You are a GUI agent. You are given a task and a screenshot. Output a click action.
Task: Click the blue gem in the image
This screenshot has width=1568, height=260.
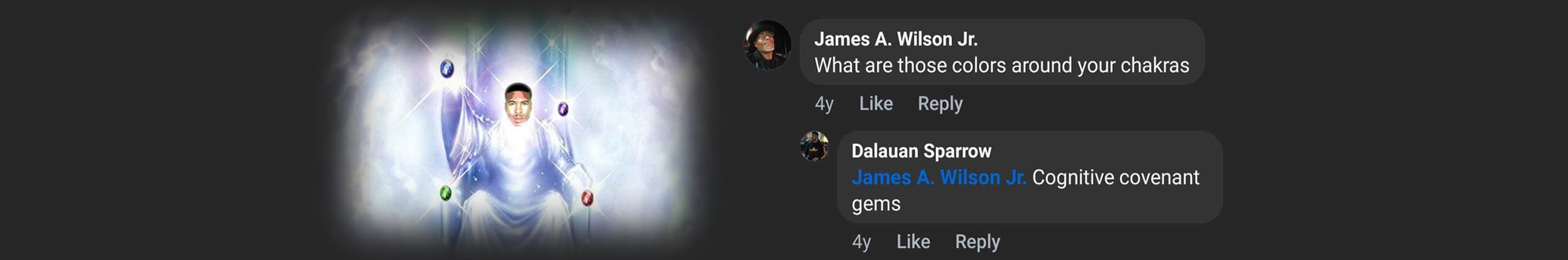[447, 69]
